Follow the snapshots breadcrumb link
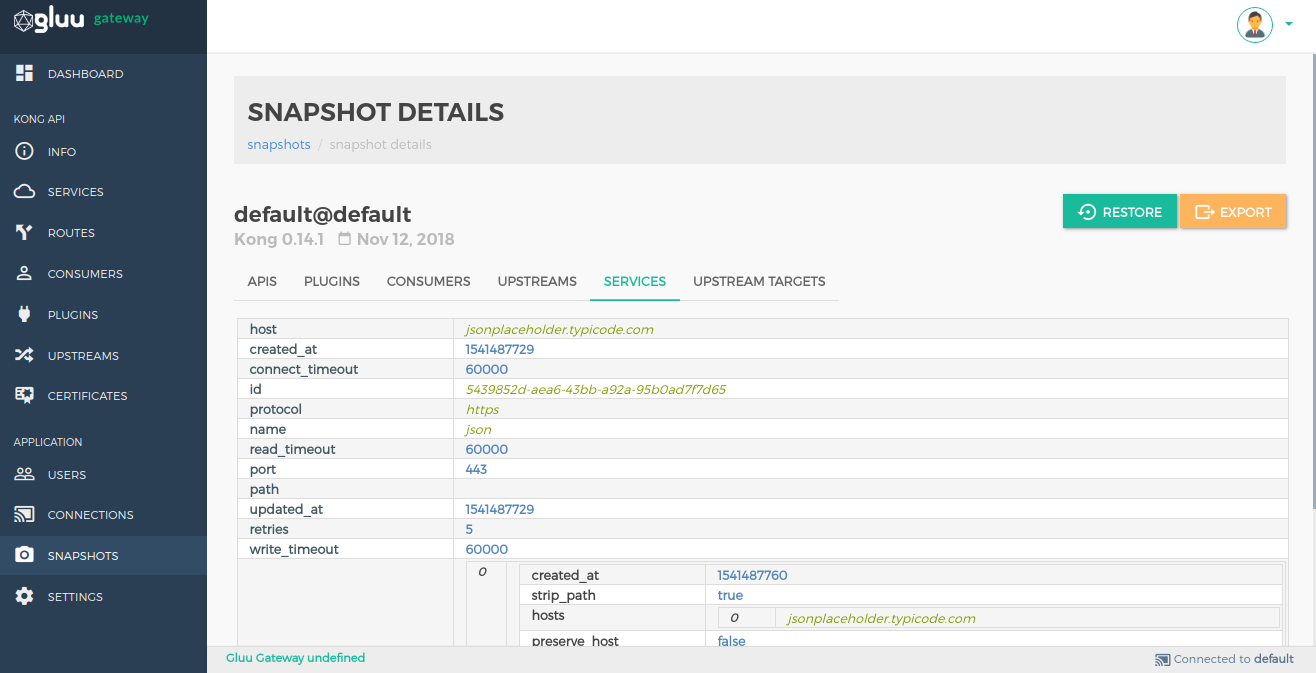 [279, 144]
